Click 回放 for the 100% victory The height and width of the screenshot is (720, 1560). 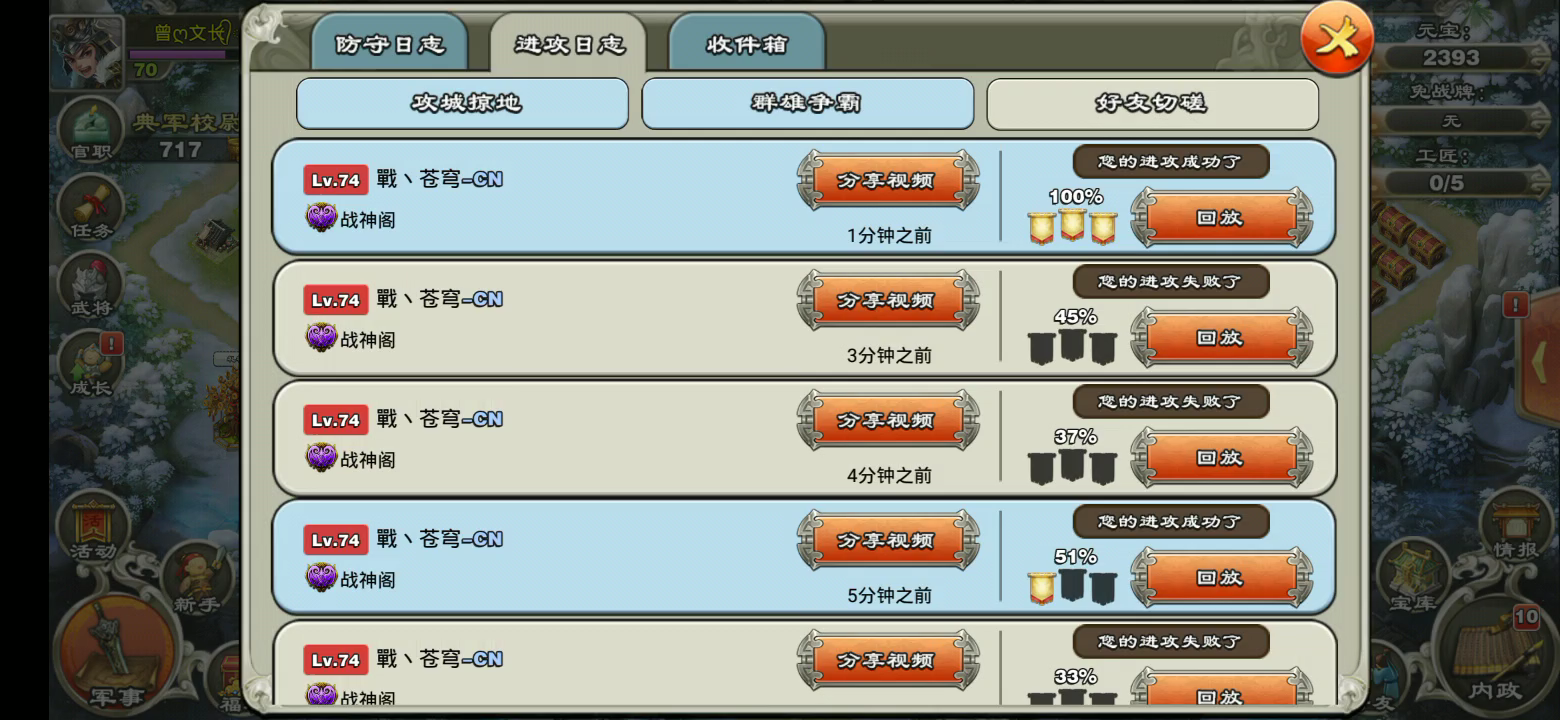(x=1221, y=217)
